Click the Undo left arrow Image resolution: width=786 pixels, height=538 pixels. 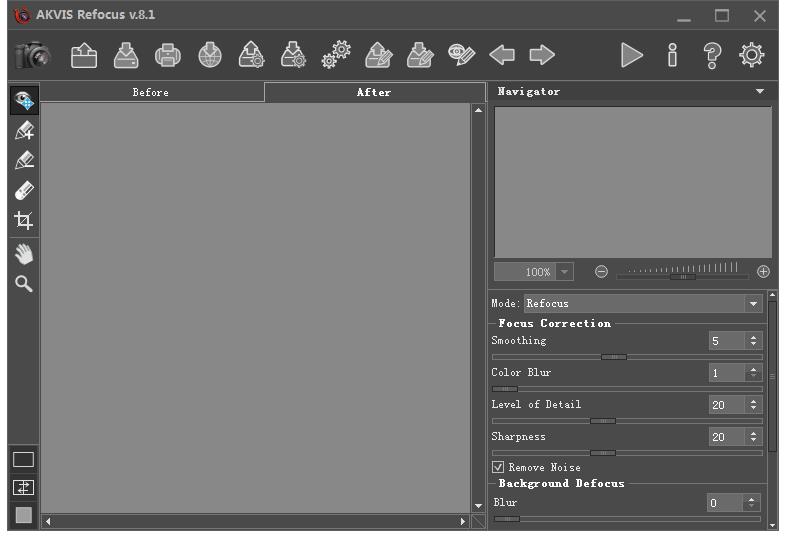click(x=502, y=56)
